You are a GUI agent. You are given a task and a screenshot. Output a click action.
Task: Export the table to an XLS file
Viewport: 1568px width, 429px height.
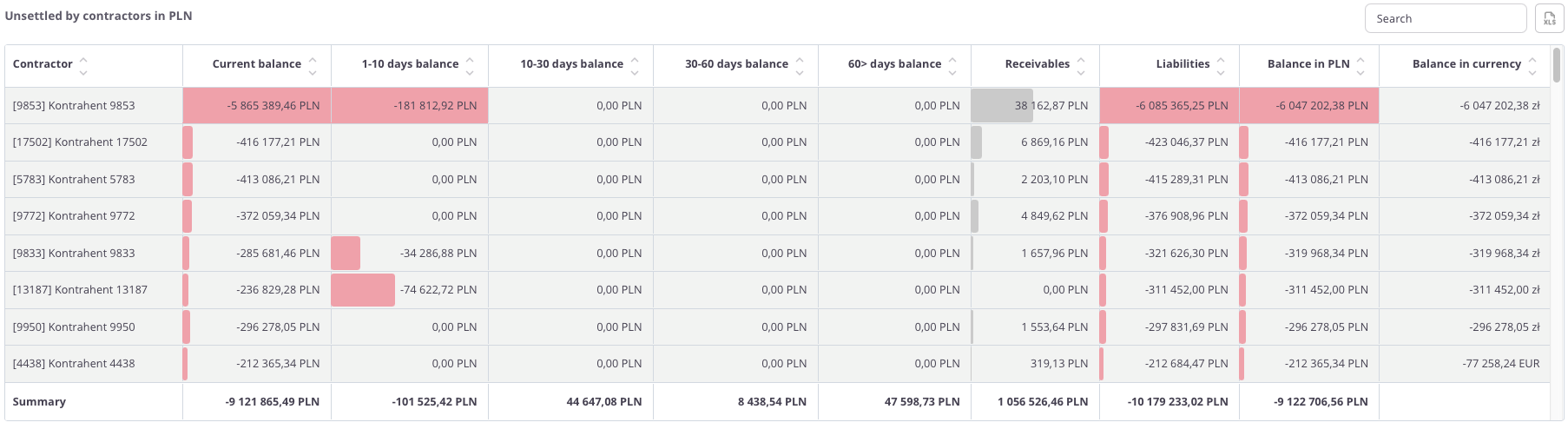tap(1549, 18)
